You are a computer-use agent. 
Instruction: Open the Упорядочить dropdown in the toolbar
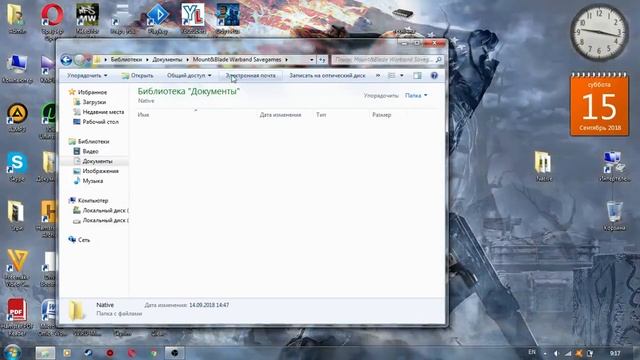click(x=87, y=76)
